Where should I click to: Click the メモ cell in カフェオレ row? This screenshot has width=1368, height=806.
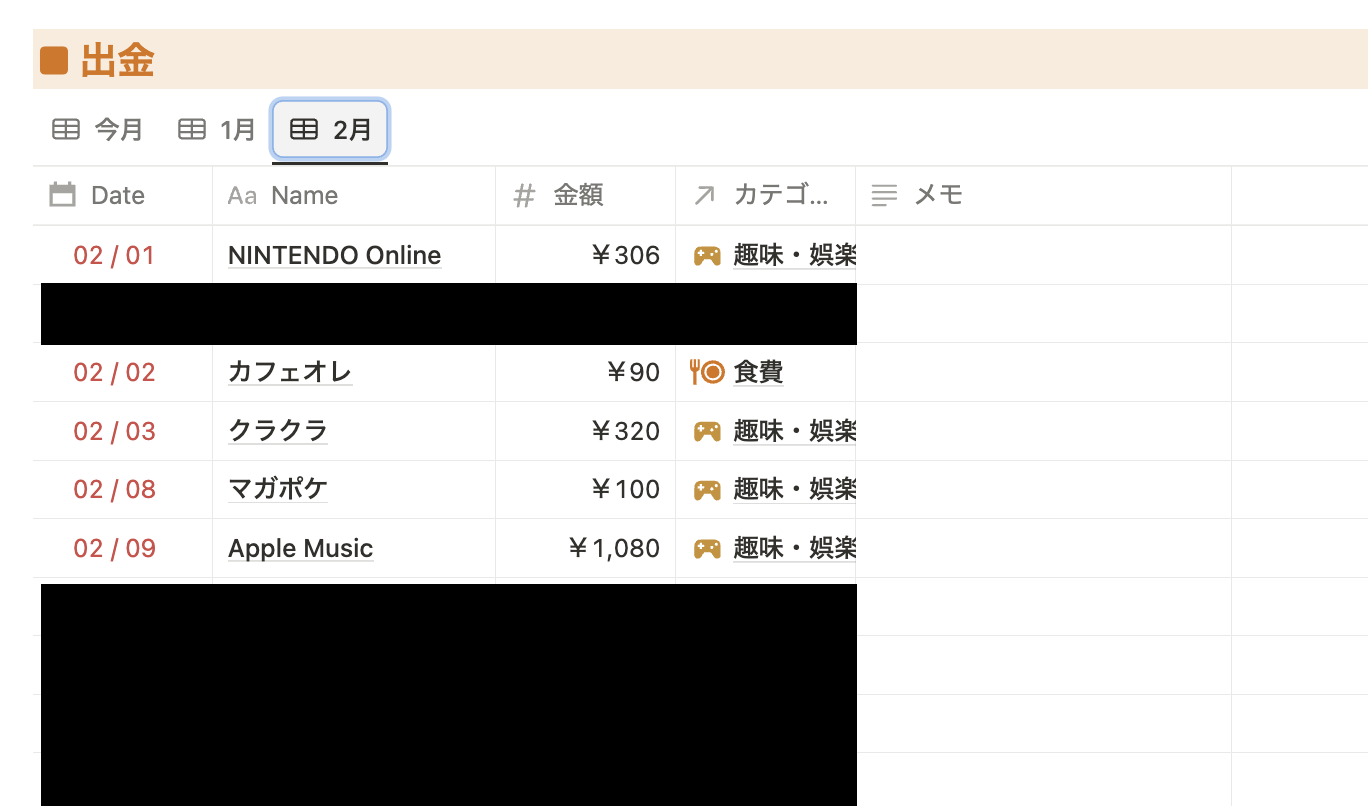pyautogui.click(x=1043, y=372)
